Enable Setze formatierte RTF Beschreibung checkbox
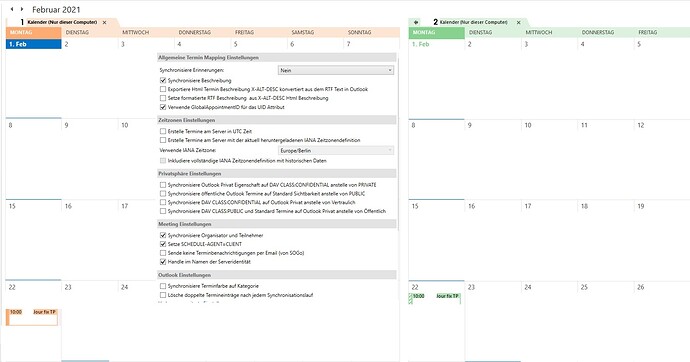 point(163,98)
